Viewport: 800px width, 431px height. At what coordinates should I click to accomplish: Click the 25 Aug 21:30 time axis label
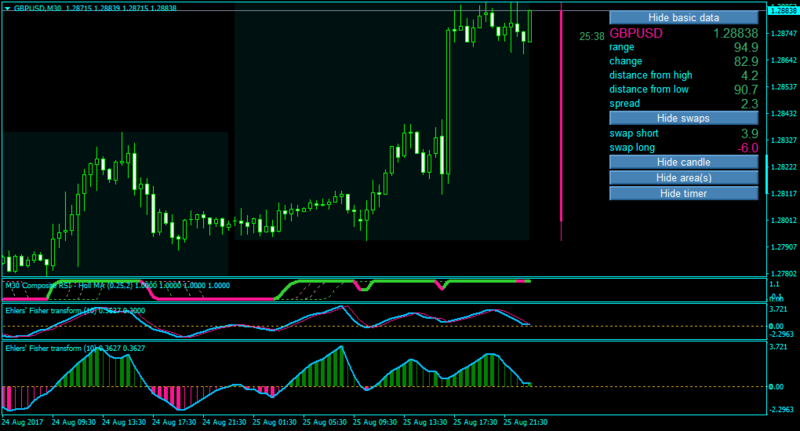[x=526, y=422]
